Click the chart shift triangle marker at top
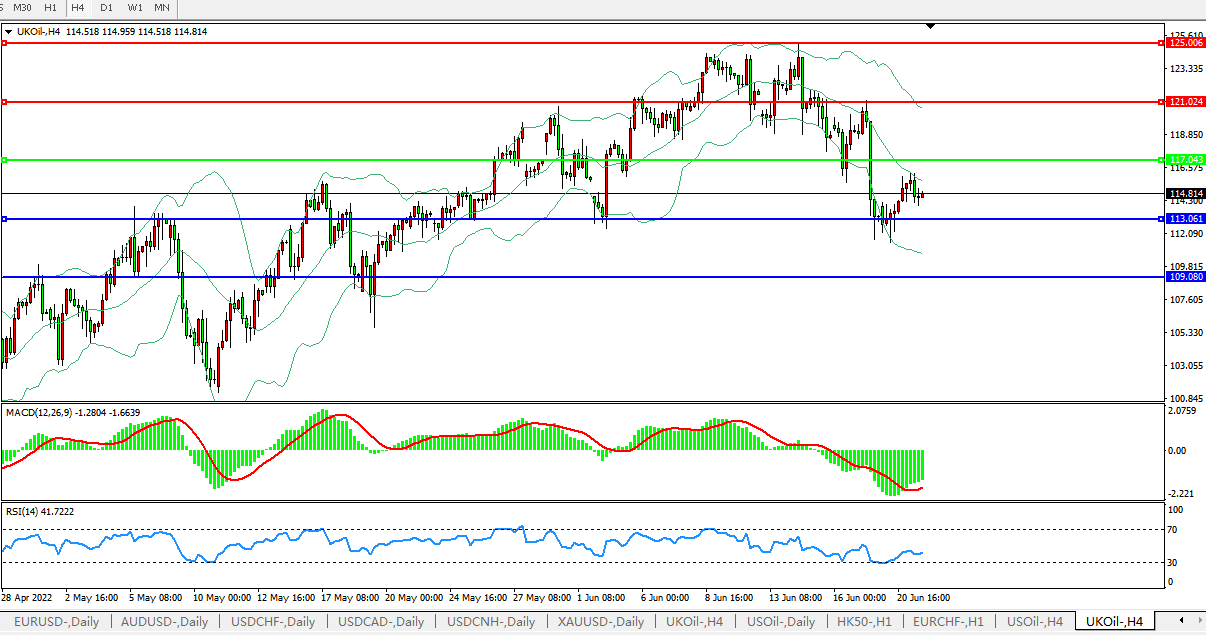This screenshot has height=635, width=1206. point(931,26)
